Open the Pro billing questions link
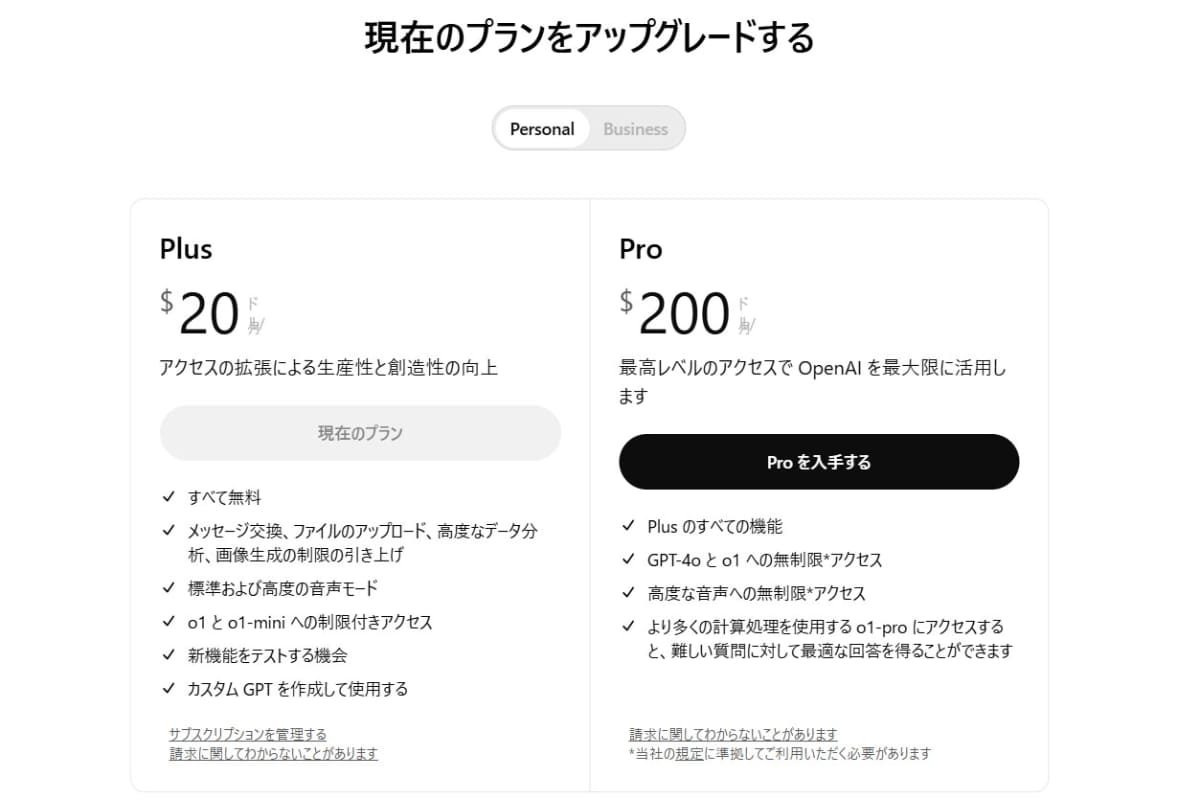Screen dimensions: 1200x800 pyautogui.click(x=731, y=734)
